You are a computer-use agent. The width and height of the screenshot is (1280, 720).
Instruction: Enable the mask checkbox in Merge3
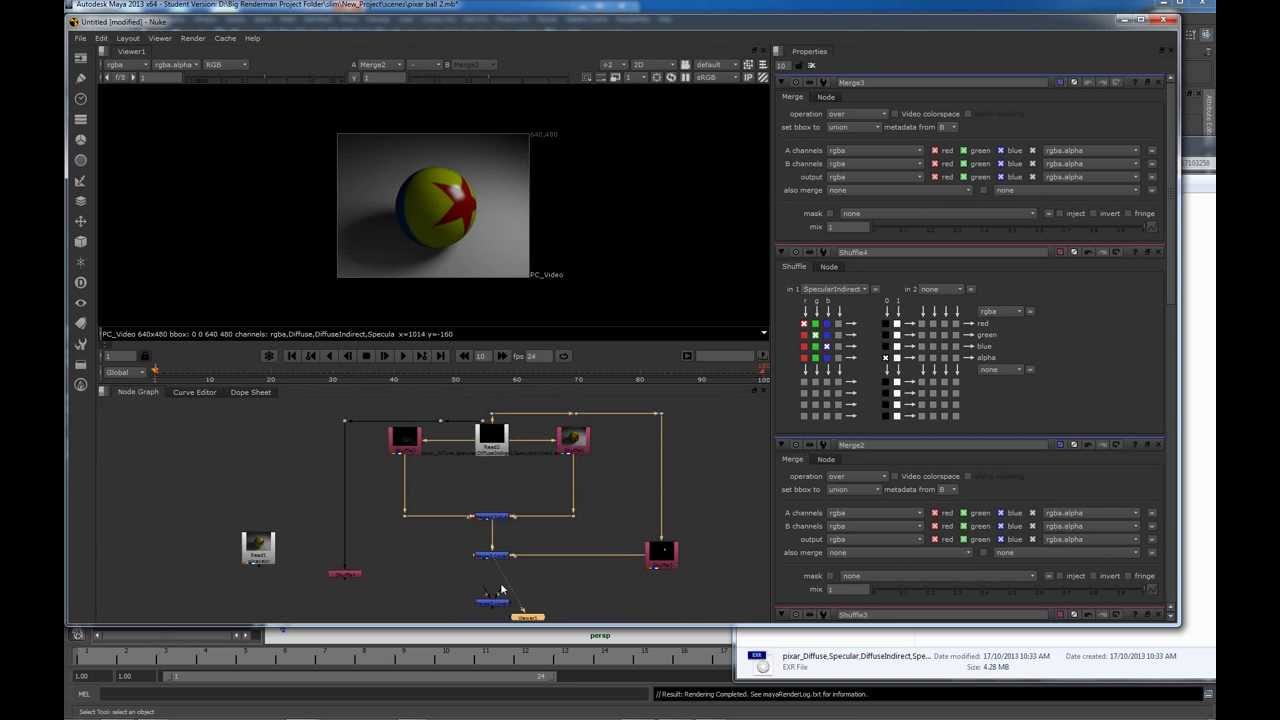830,213
